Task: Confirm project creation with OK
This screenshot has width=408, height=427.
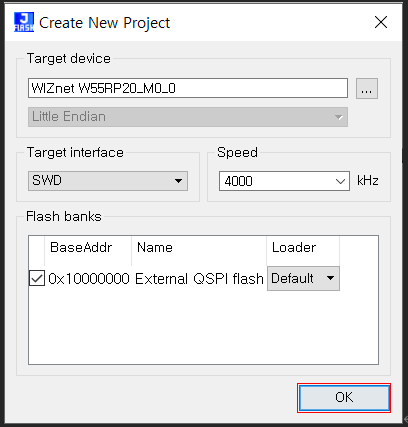Action: (x=344, y=398)
